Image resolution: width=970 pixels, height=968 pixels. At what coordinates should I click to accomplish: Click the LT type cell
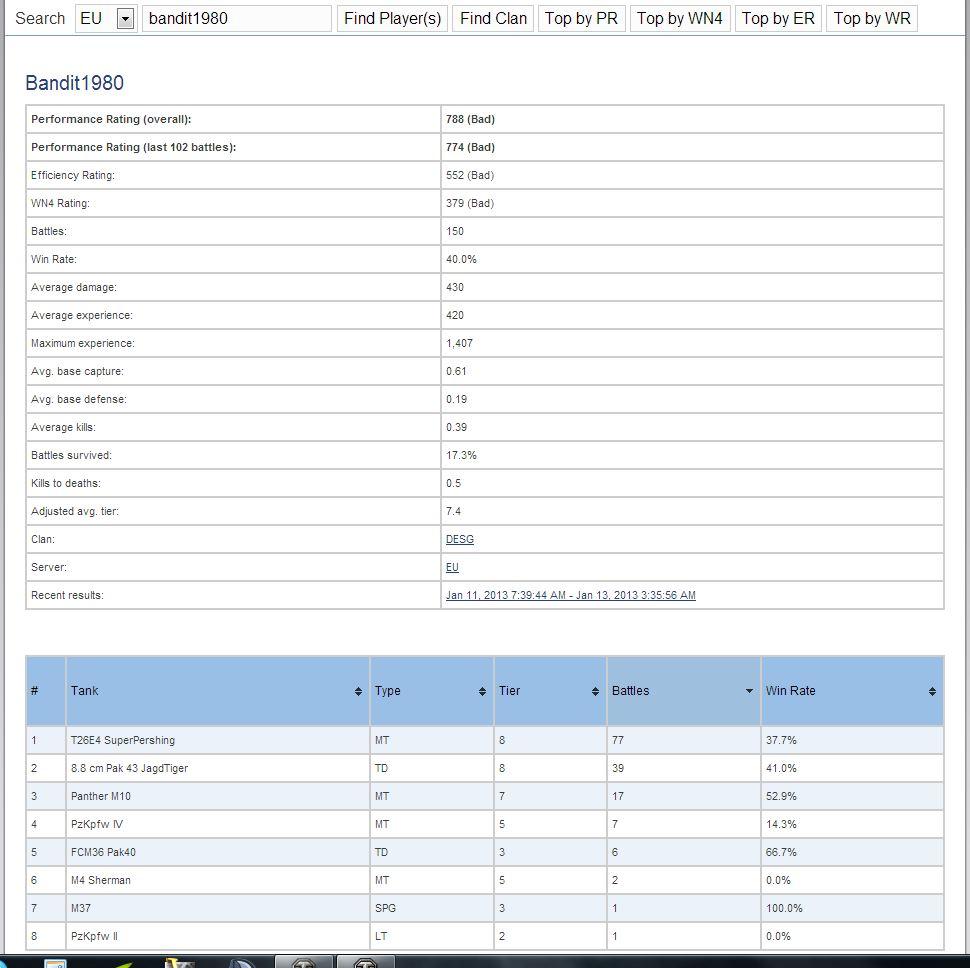[432, 936]
